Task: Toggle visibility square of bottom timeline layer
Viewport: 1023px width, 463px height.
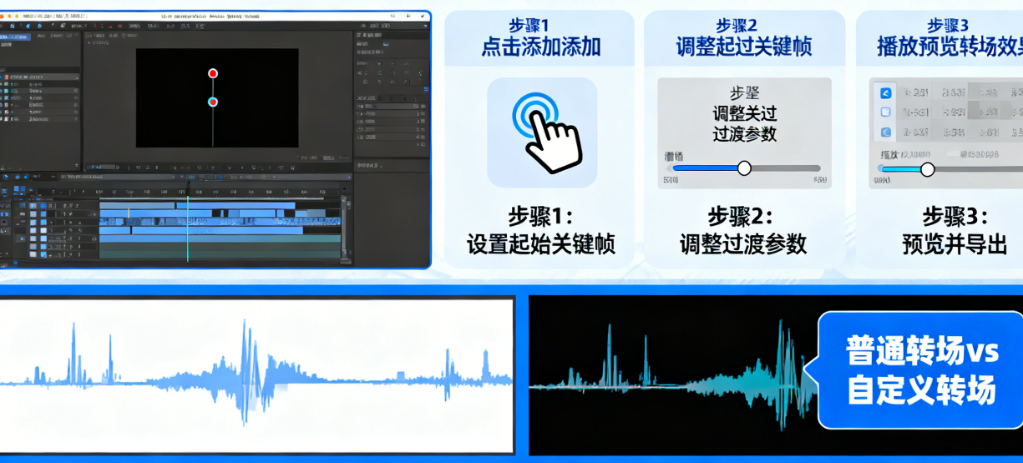Action: click(34, 253)
